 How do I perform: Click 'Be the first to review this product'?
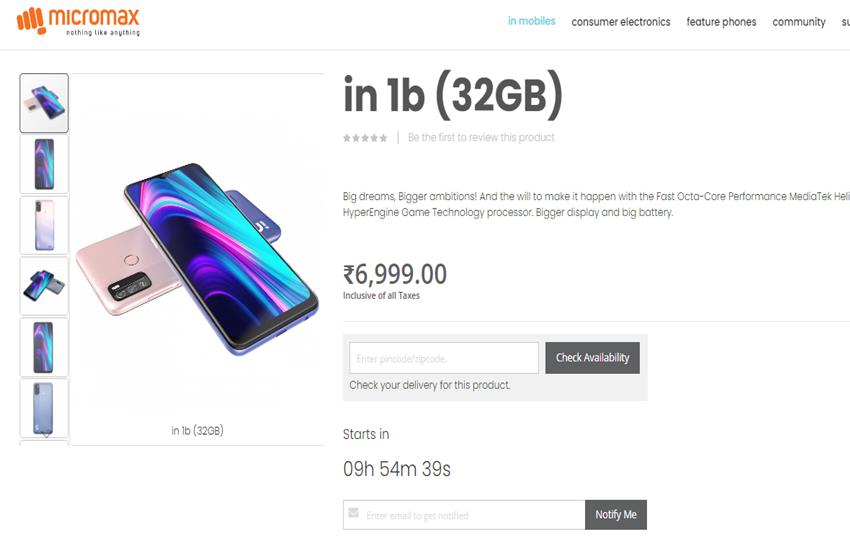(x=481, y=138)
